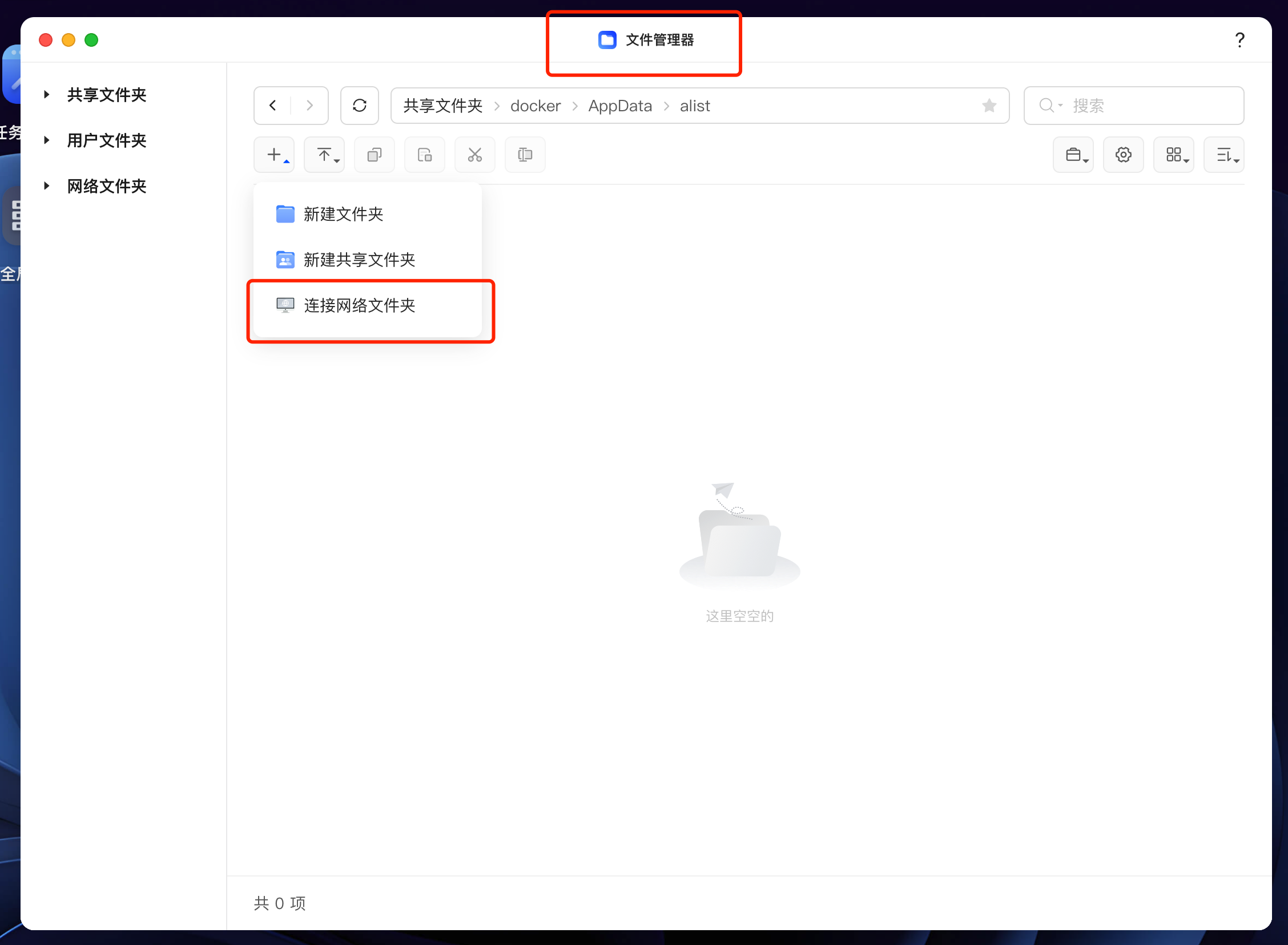Open the grid view mode dropdown
Screen dimensions: 1288x945
tap(1174, 155)
